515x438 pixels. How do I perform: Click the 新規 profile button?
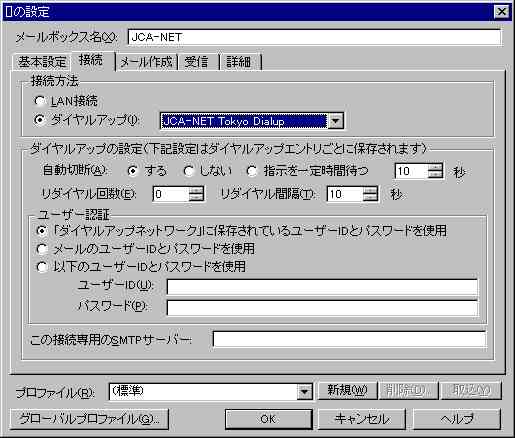347,390
